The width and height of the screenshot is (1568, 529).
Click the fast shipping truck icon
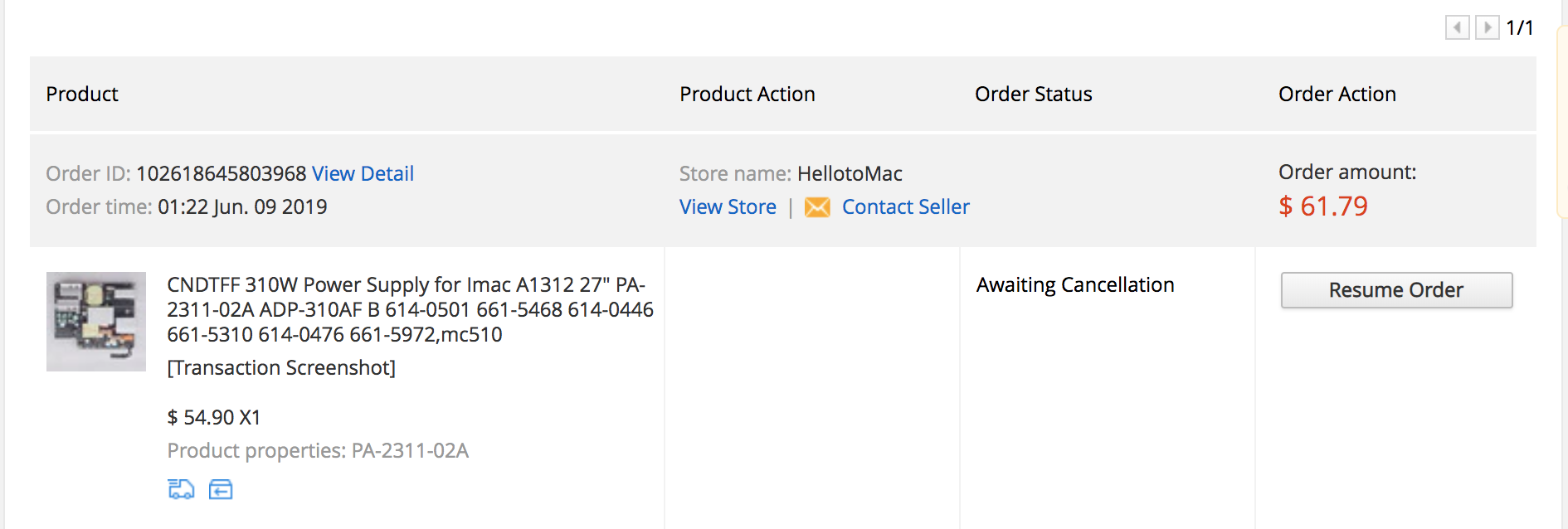click(x=181, y=489)
